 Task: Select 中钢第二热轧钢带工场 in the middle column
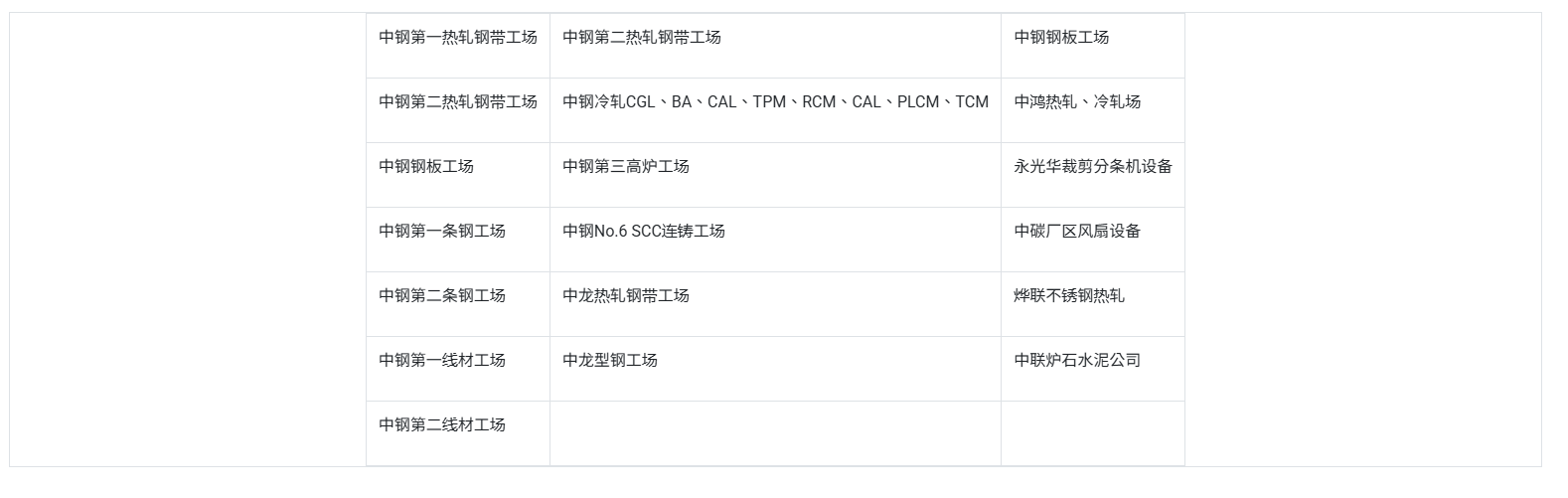[x=775, y=46]
